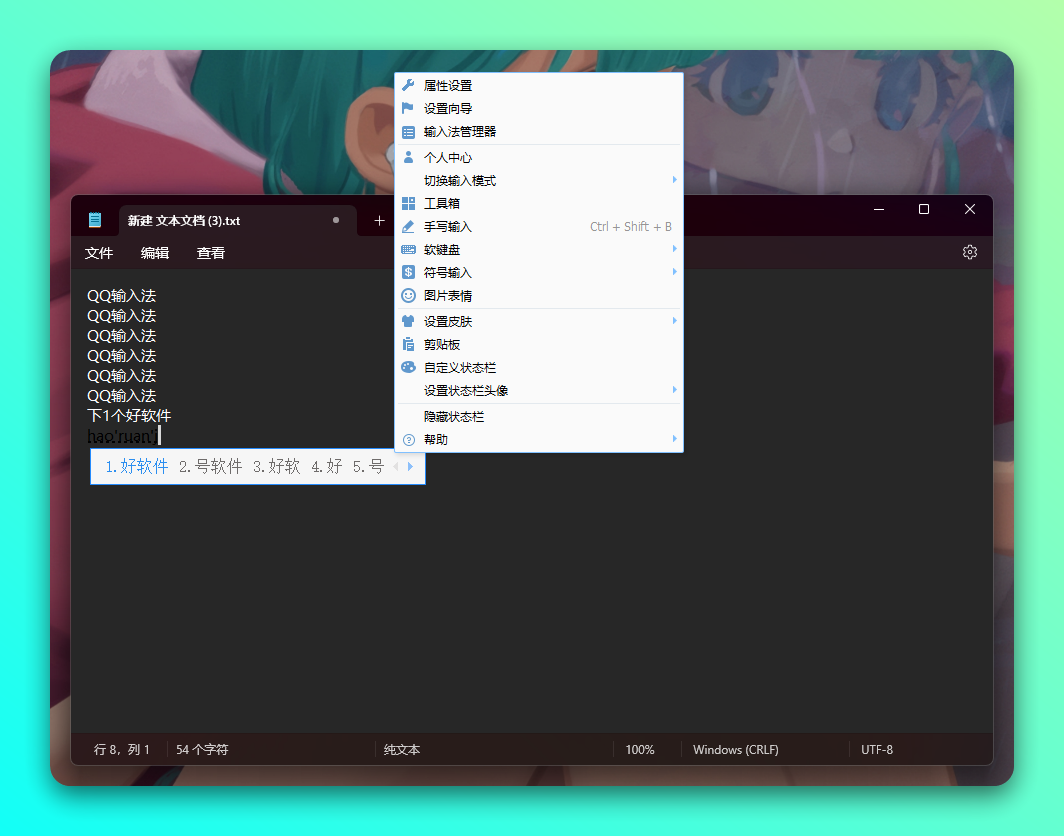
Task: Select candidate 1.好软件
Action: [x=136, y=466]
